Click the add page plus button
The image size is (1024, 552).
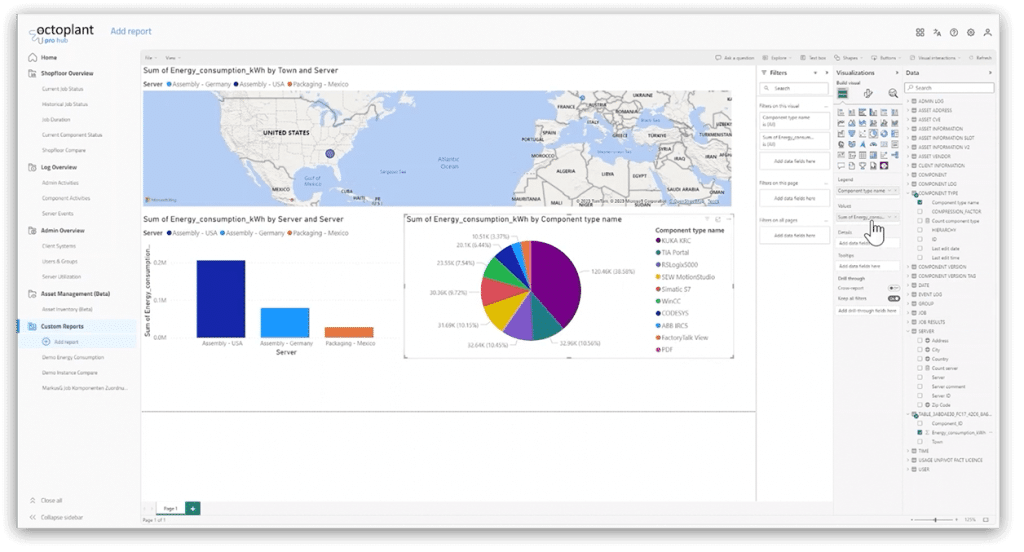(x=192, y=508)
